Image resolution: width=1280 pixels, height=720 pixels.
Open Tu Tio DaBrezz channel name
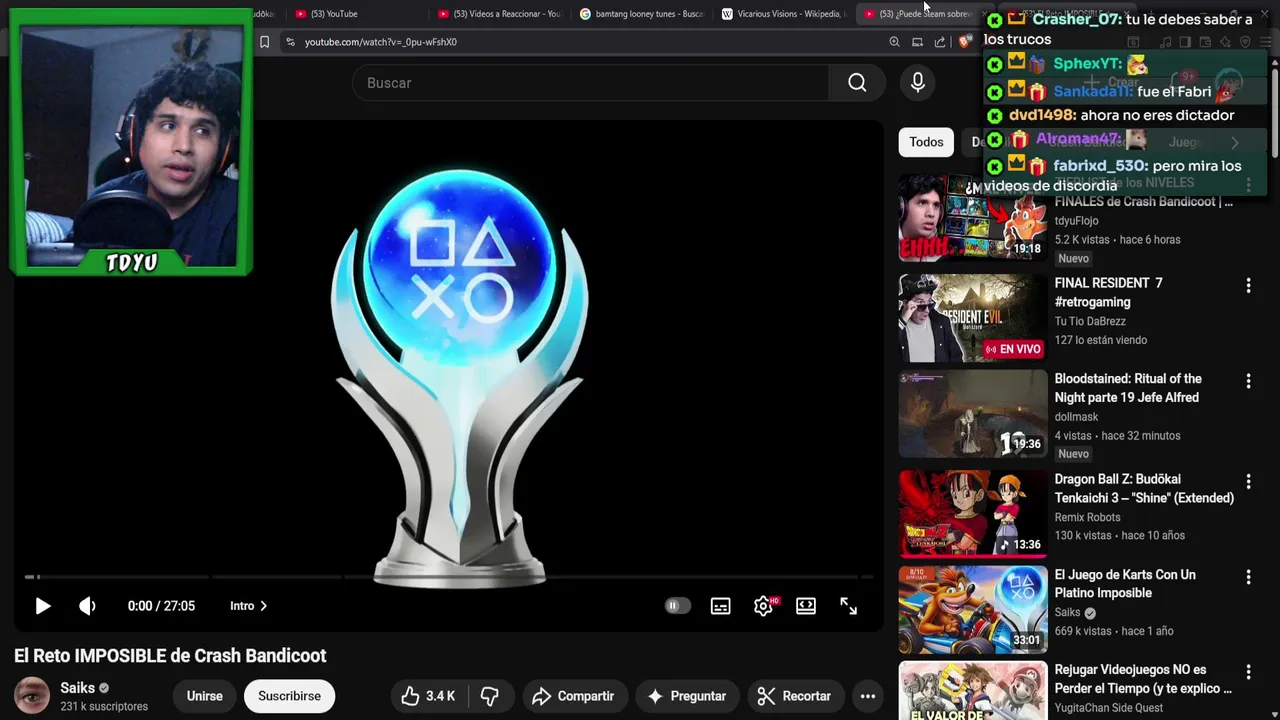coord(1090,321)
